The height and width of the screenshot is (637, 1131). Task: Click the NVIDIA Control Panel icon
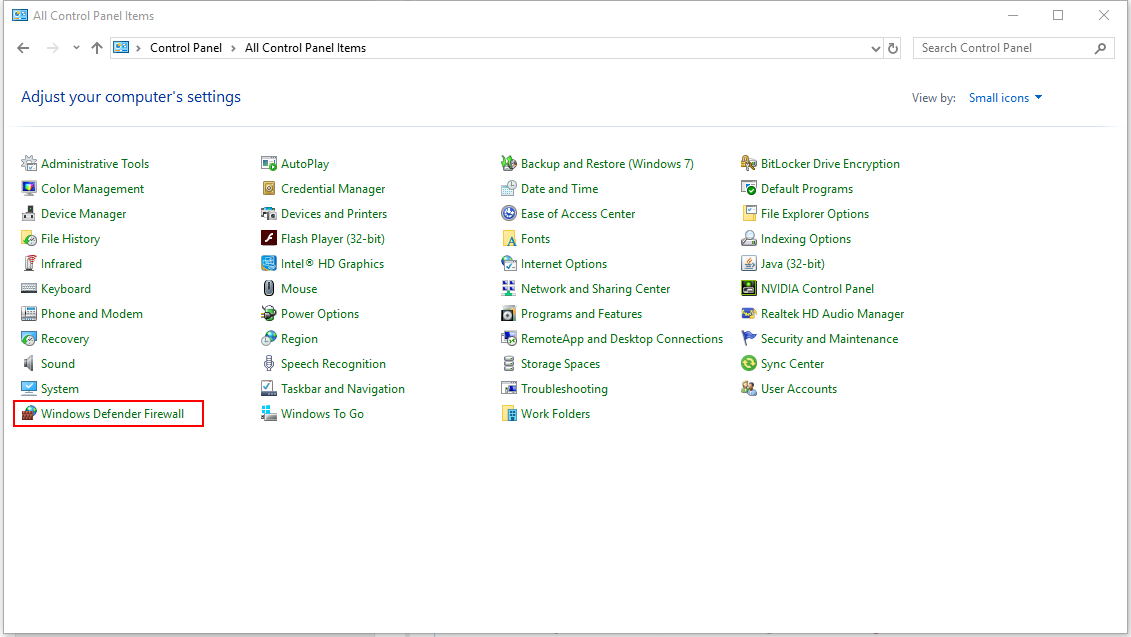coord(749,289)
